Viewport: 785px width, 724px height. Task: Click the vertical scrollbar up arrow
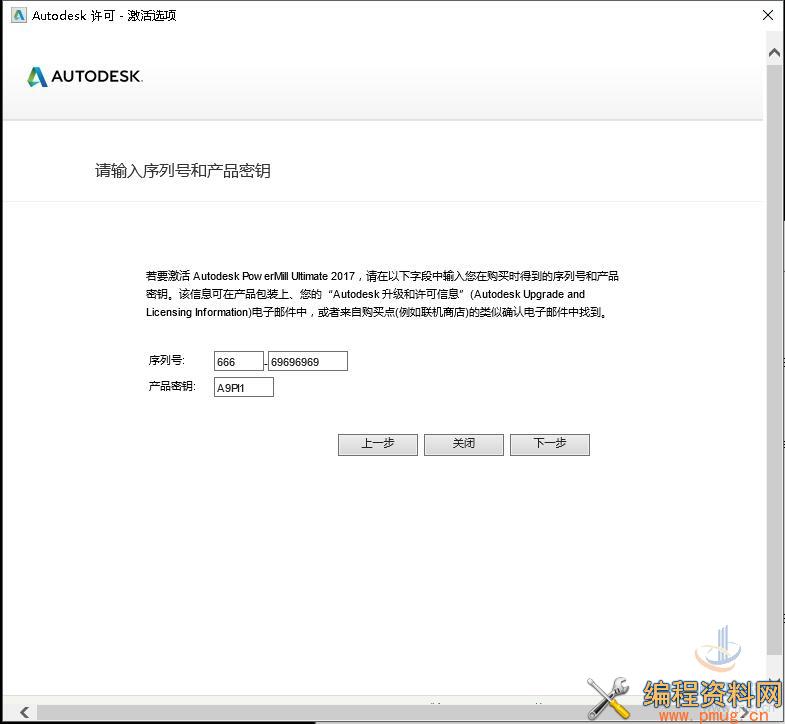pos(774,53)
